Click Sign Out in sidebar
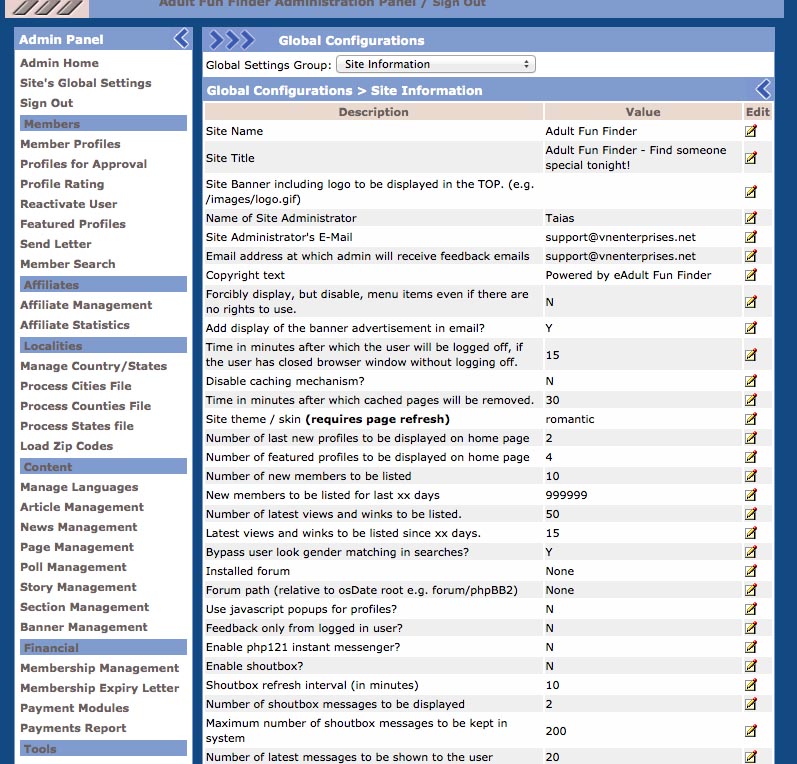 (46, 103)
